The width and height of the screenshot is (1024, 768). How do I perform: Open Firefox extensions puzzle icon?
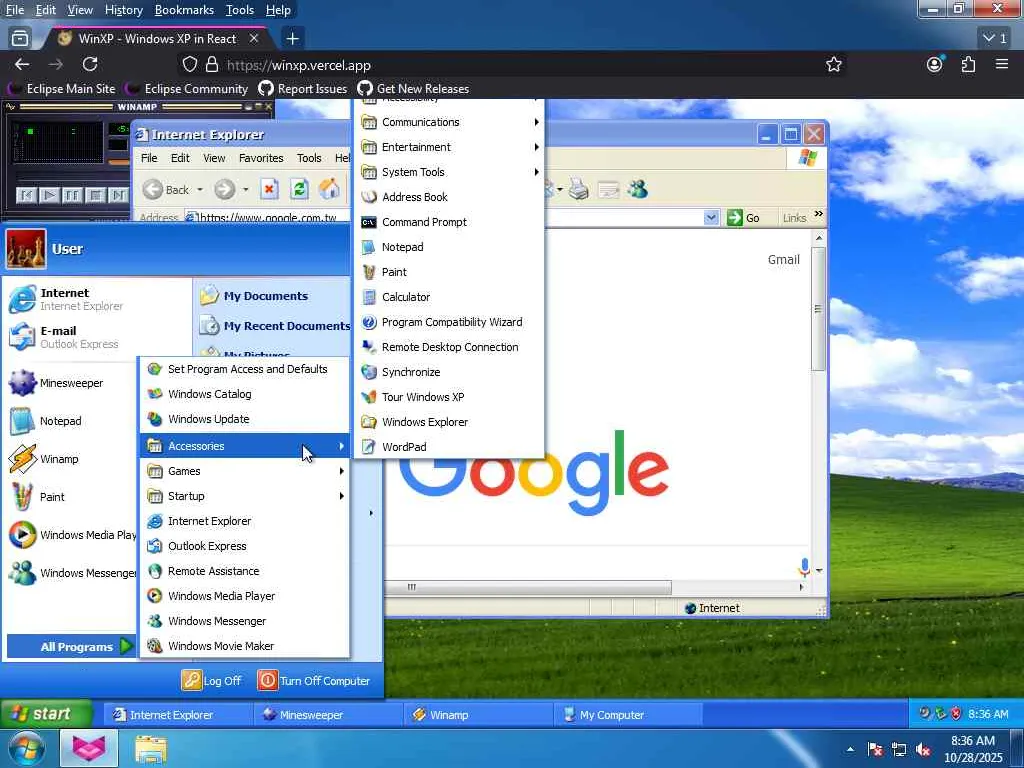coord(968,65)
